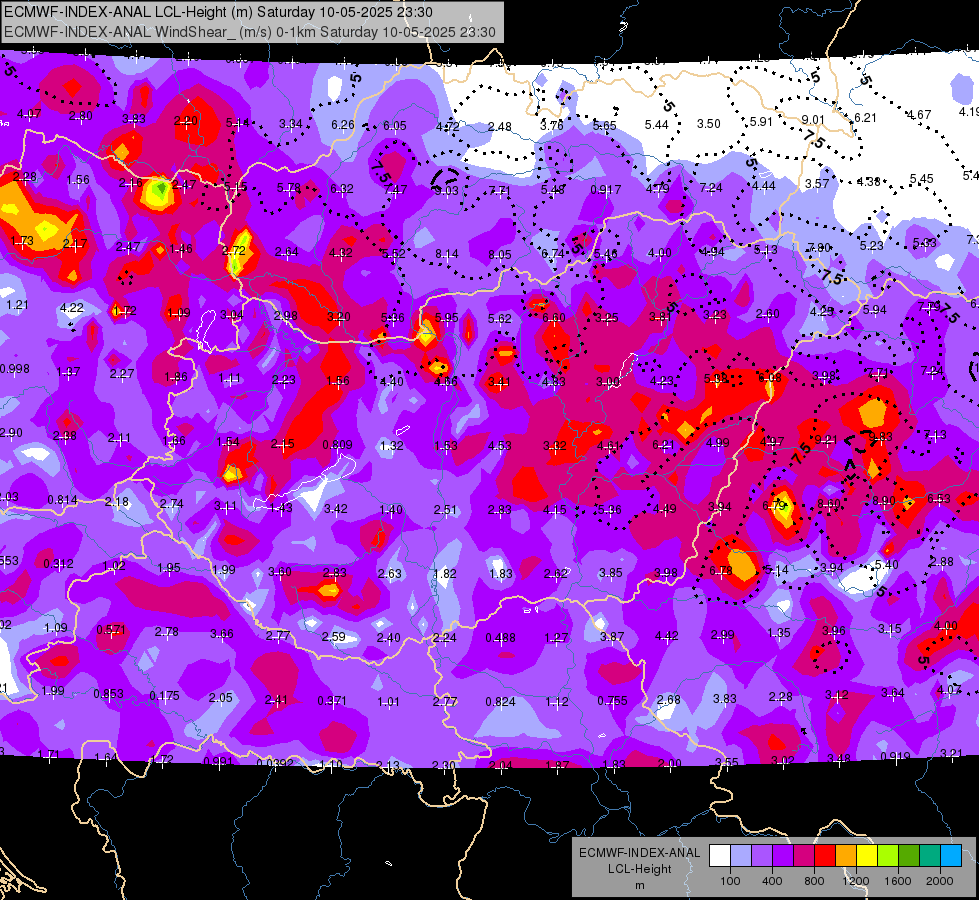Click the legend scale label 1600

(x=898, y=881)
